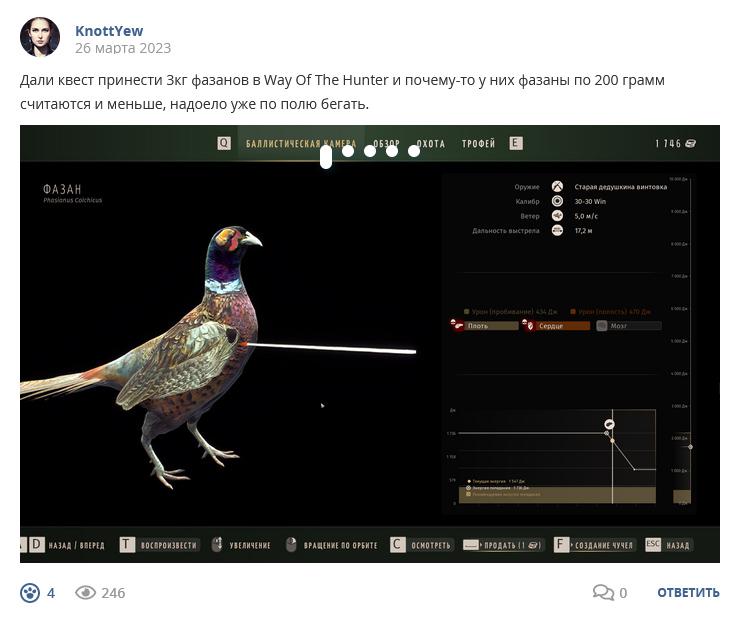Click the spacebar ПРОДАТЬ button

point(504,545)
